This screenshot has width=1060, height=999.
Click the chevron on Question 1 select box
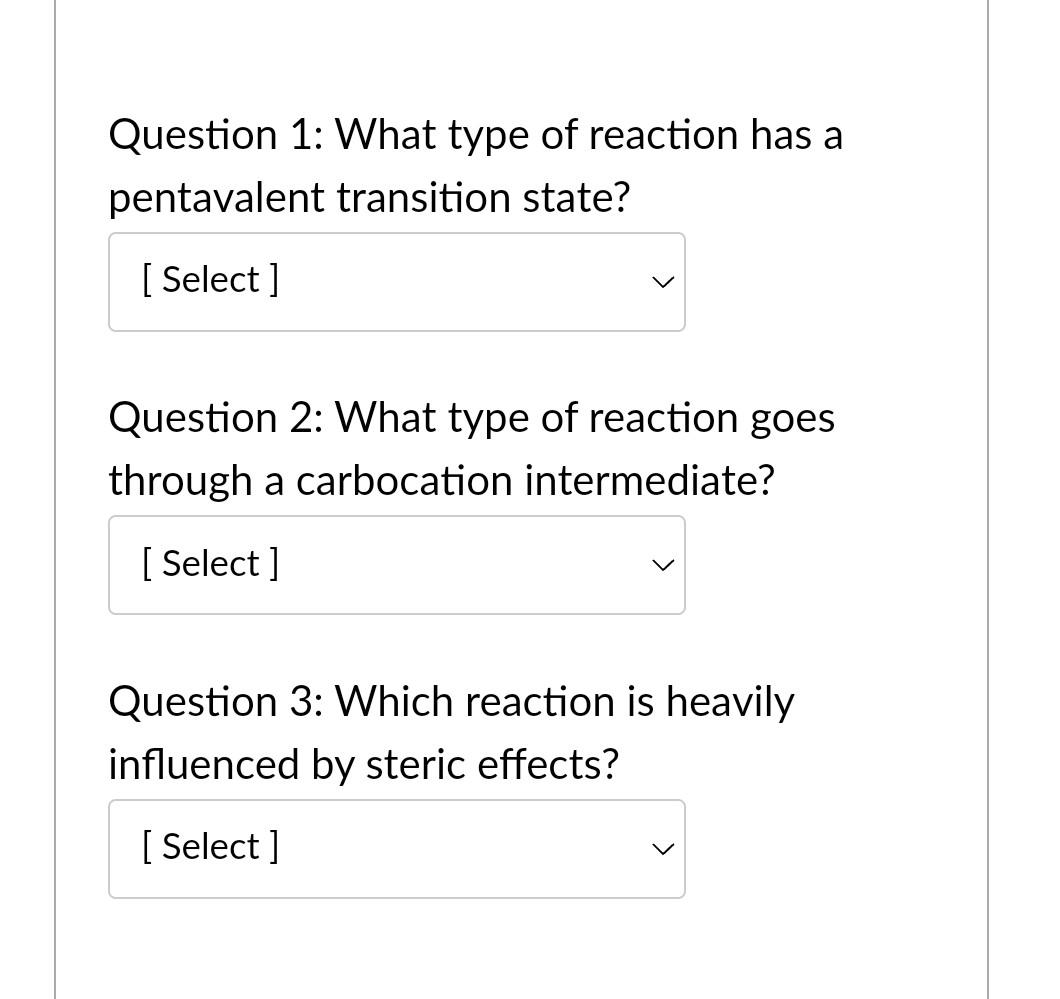[662, 282]
